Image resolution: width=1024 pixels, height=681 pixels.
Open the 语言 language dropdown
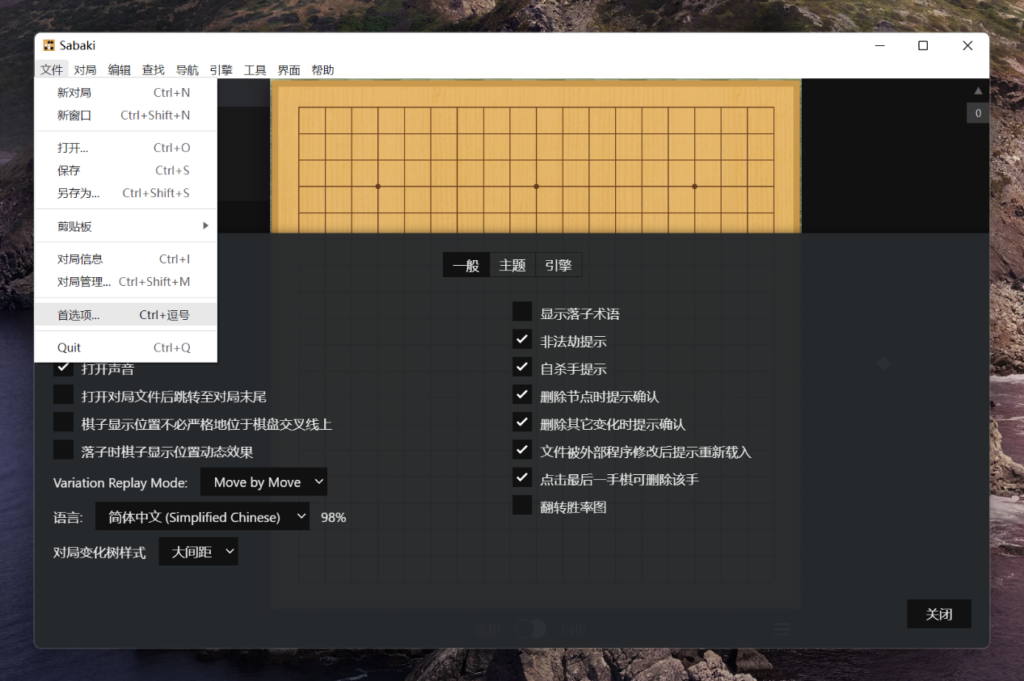pos(202,516)
